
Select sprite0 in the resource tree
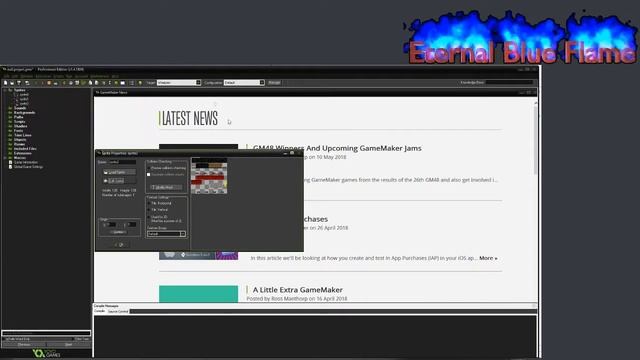(24, 95)
